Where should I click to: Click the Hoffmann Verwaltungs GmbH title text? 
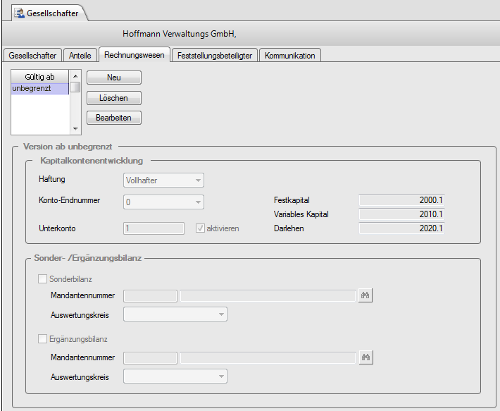(179, 34)
